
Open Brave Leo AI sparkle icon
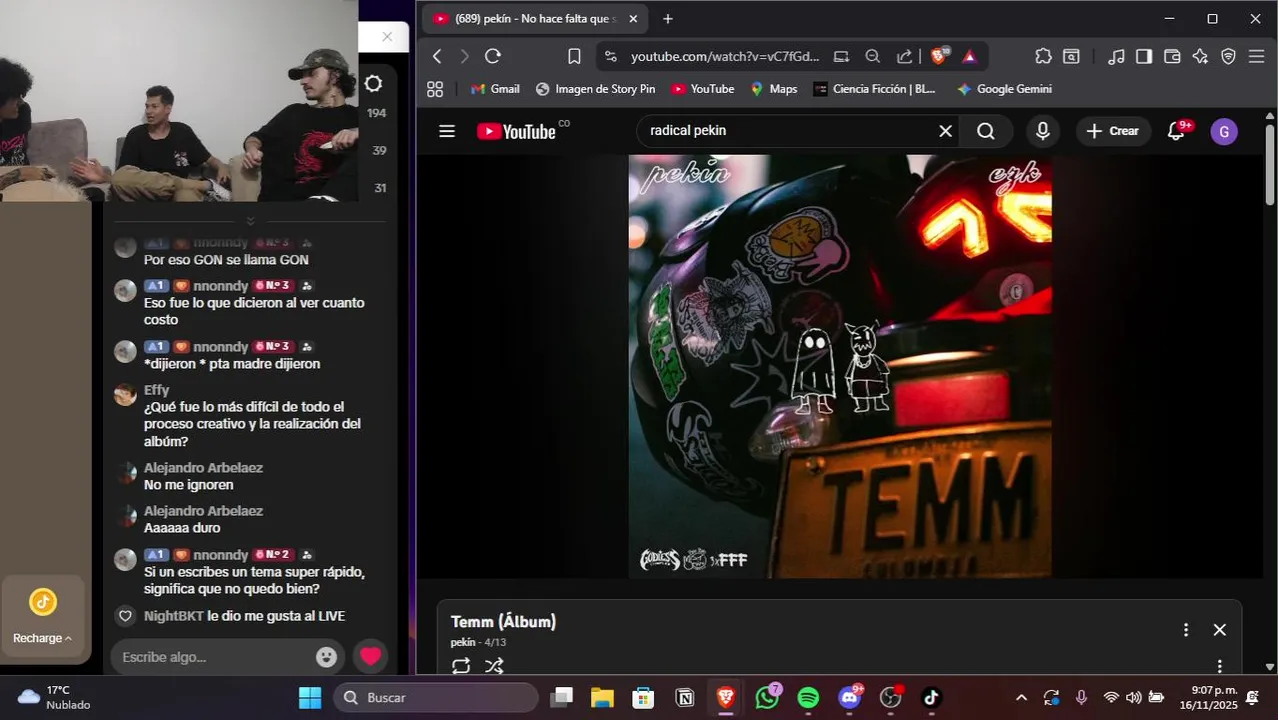[x=1201, y=57]
